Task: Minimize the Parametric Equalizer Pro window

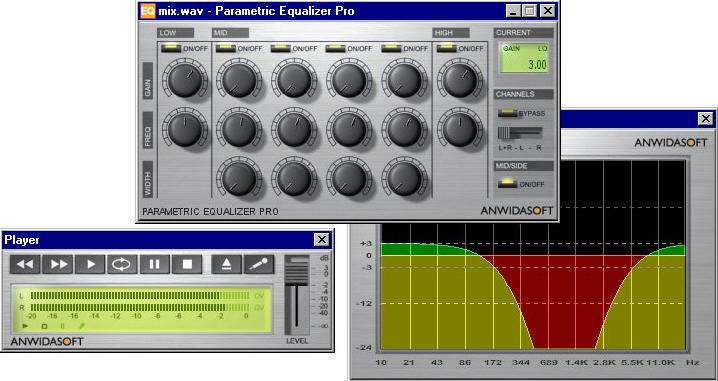Action: (513, 11)
